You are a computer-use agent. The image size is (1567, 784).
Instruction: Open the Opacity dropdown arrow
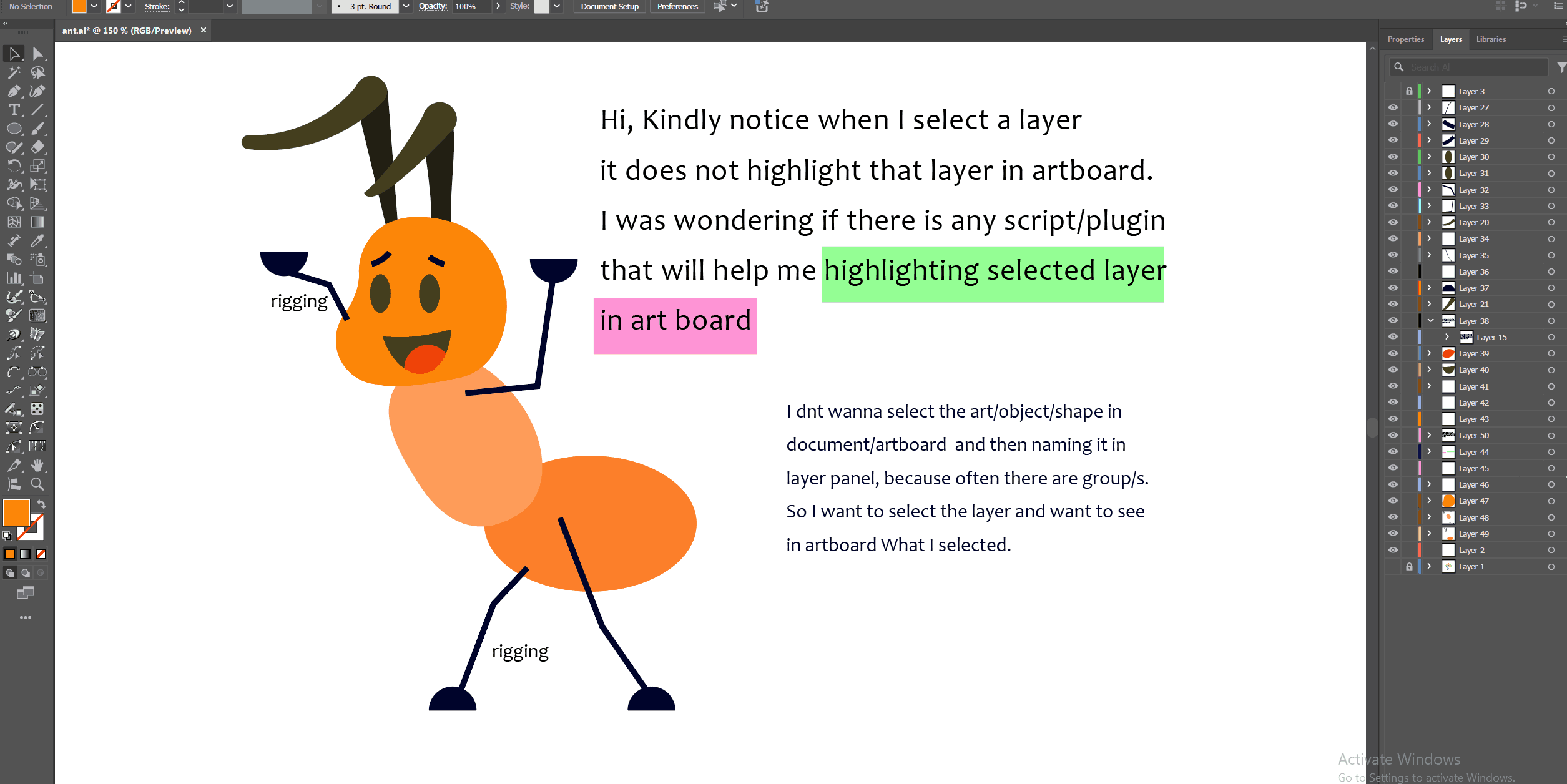[498, 6]
